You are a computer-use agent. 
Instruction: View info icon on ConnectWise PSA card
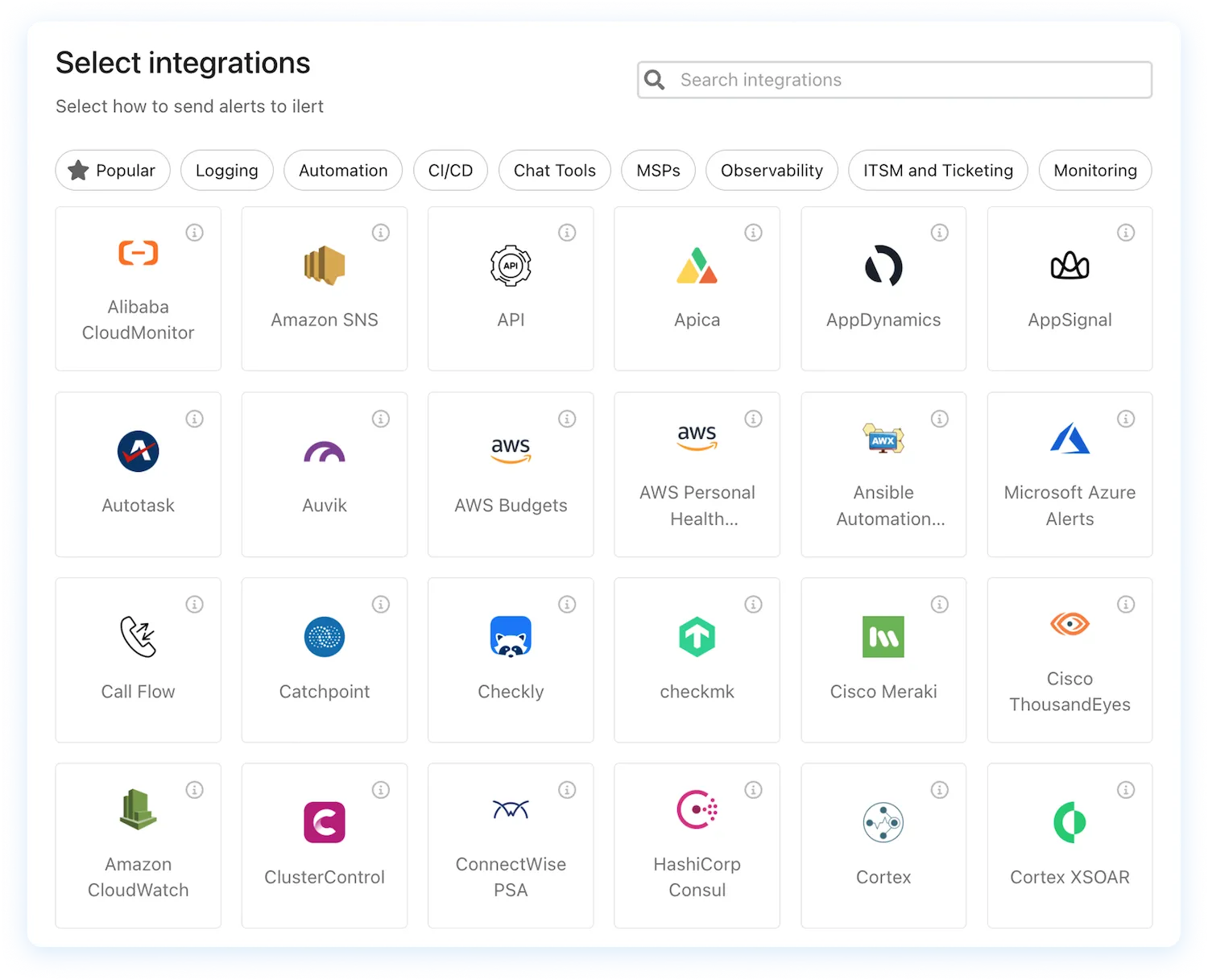tap(567, 790)
